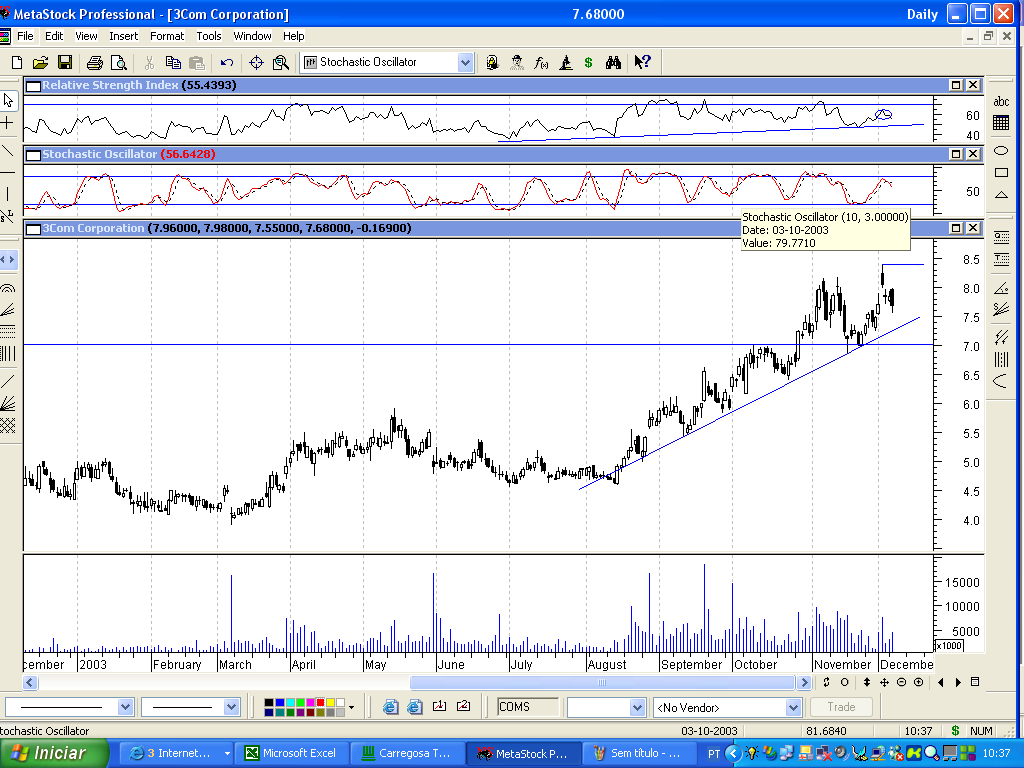
Task: Click the previous security left-arrow button
Action: [940, 682]
